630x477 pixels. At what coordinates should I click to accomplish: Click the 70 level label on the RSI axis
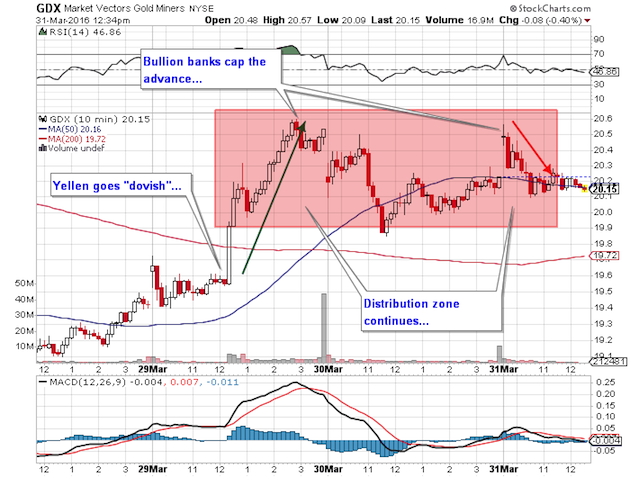click(599, 53)
